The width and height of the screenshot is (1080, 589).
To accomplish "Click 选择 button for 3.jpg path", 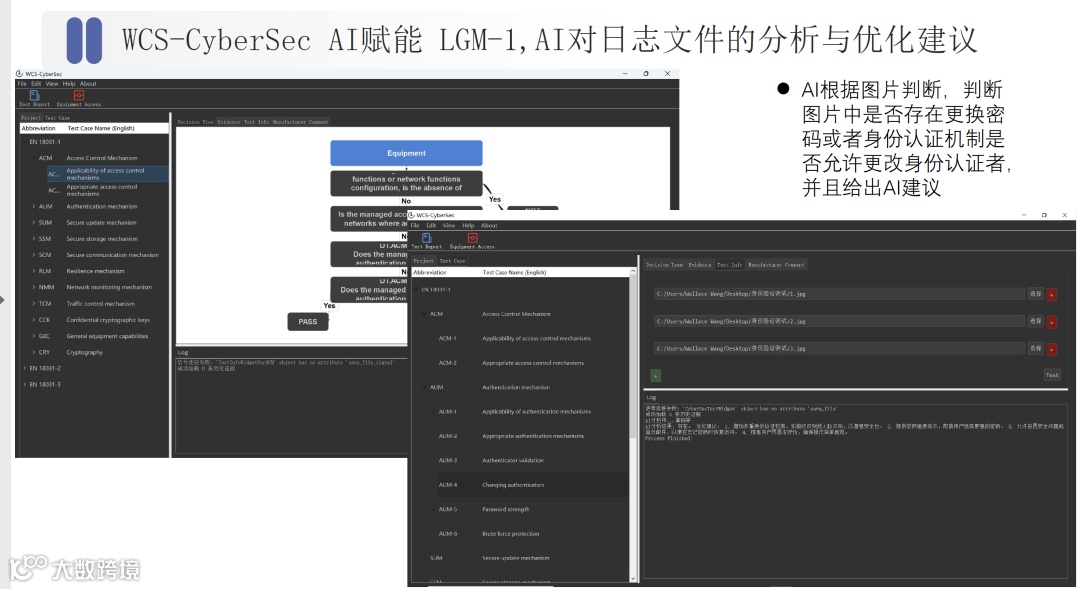I will (x=1035, y=349).
